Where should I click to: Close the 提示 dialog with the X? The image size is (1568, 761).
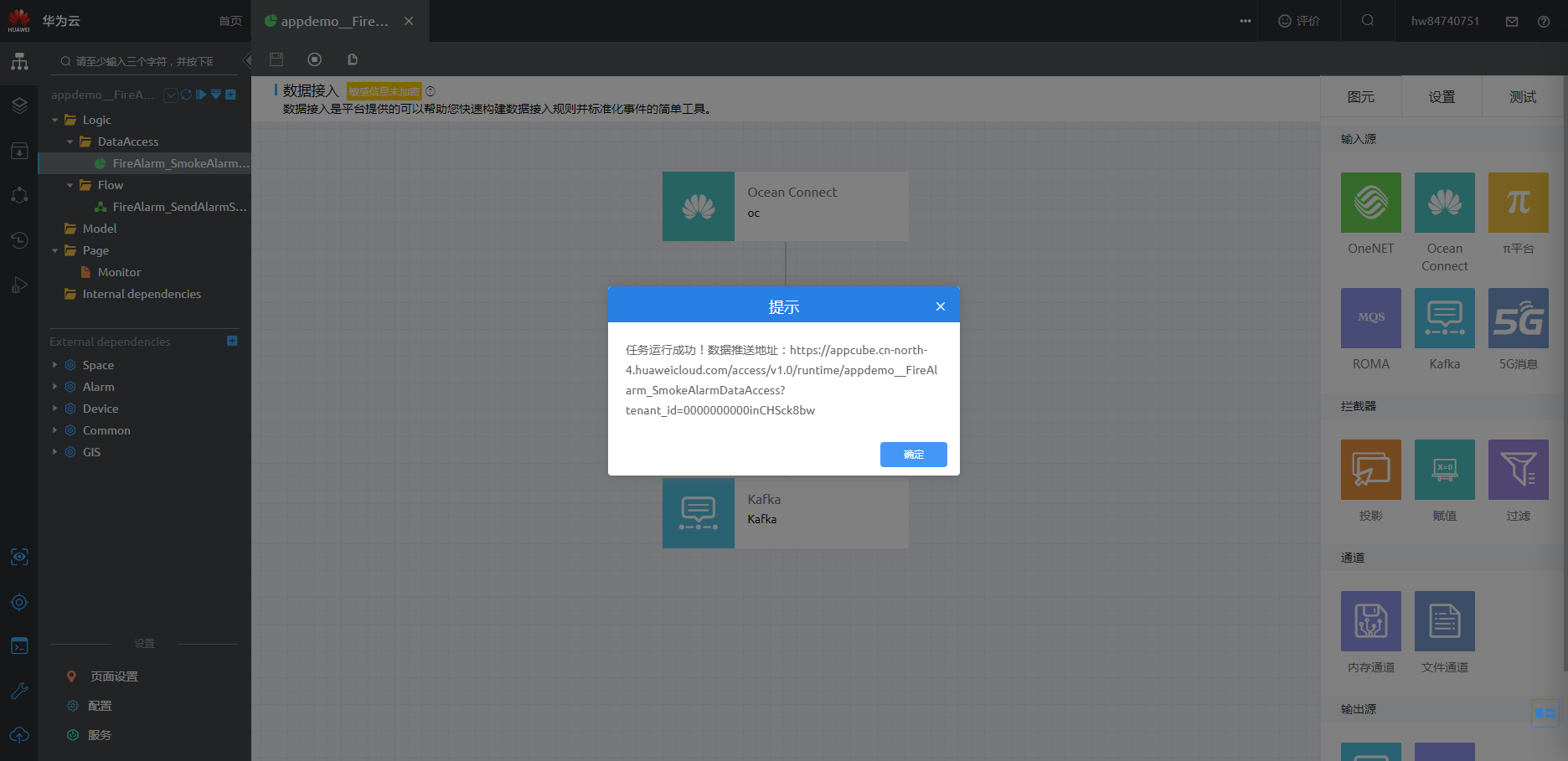pyautogui.click(x=941, y=306)
